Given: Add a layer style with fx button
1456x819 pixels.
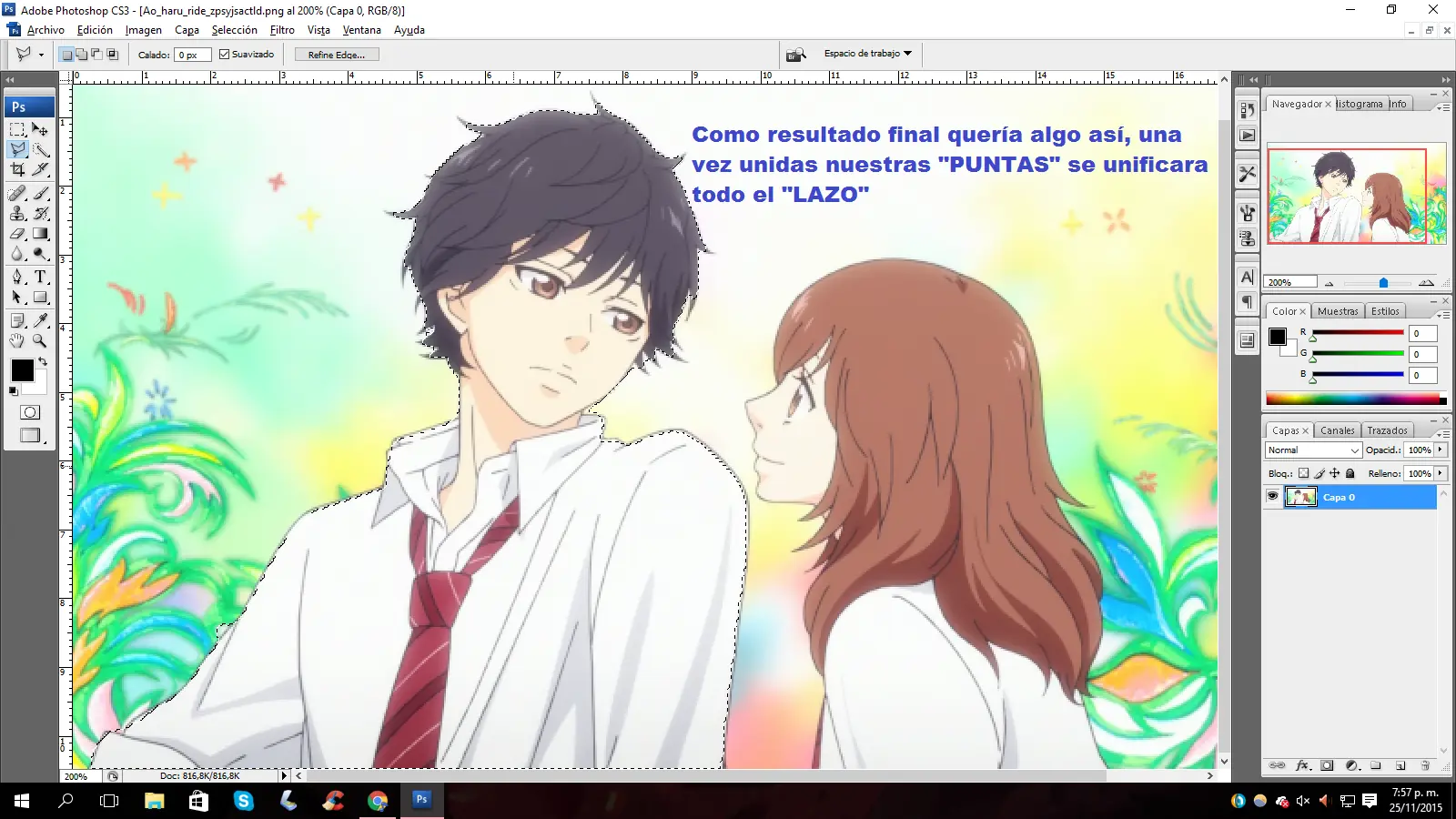Looking at the screenshot, I should [x=1302, y=766].
